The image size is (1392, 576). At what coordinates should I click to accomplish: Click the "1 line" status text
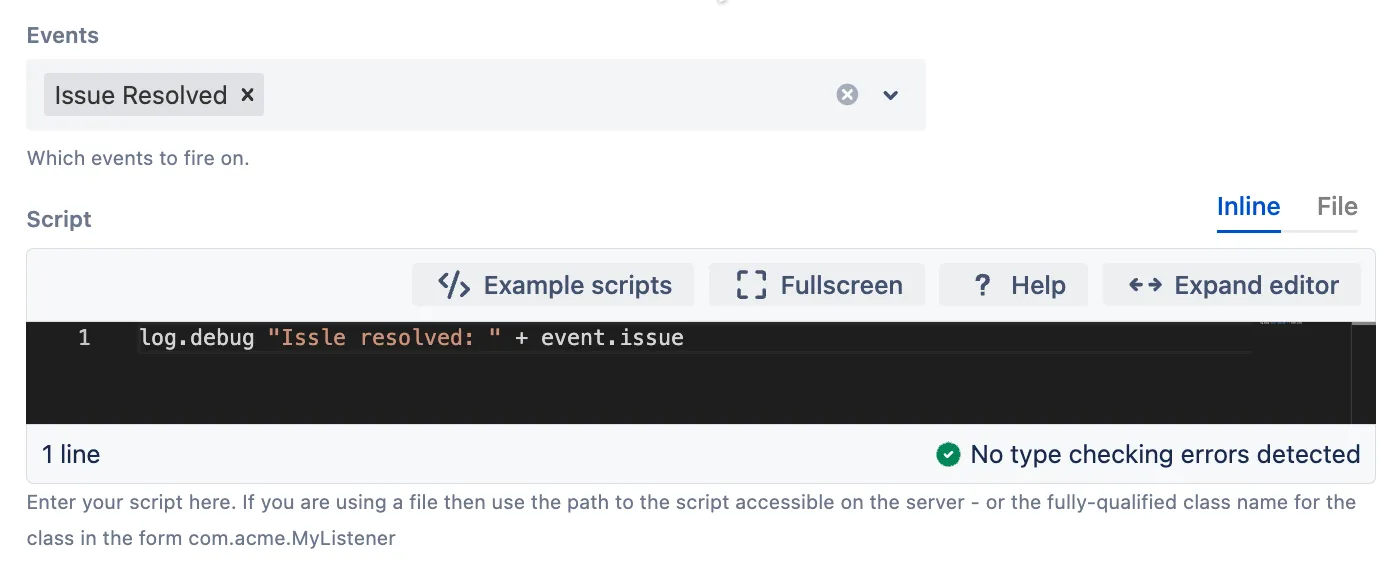click(x=71, y=455)
